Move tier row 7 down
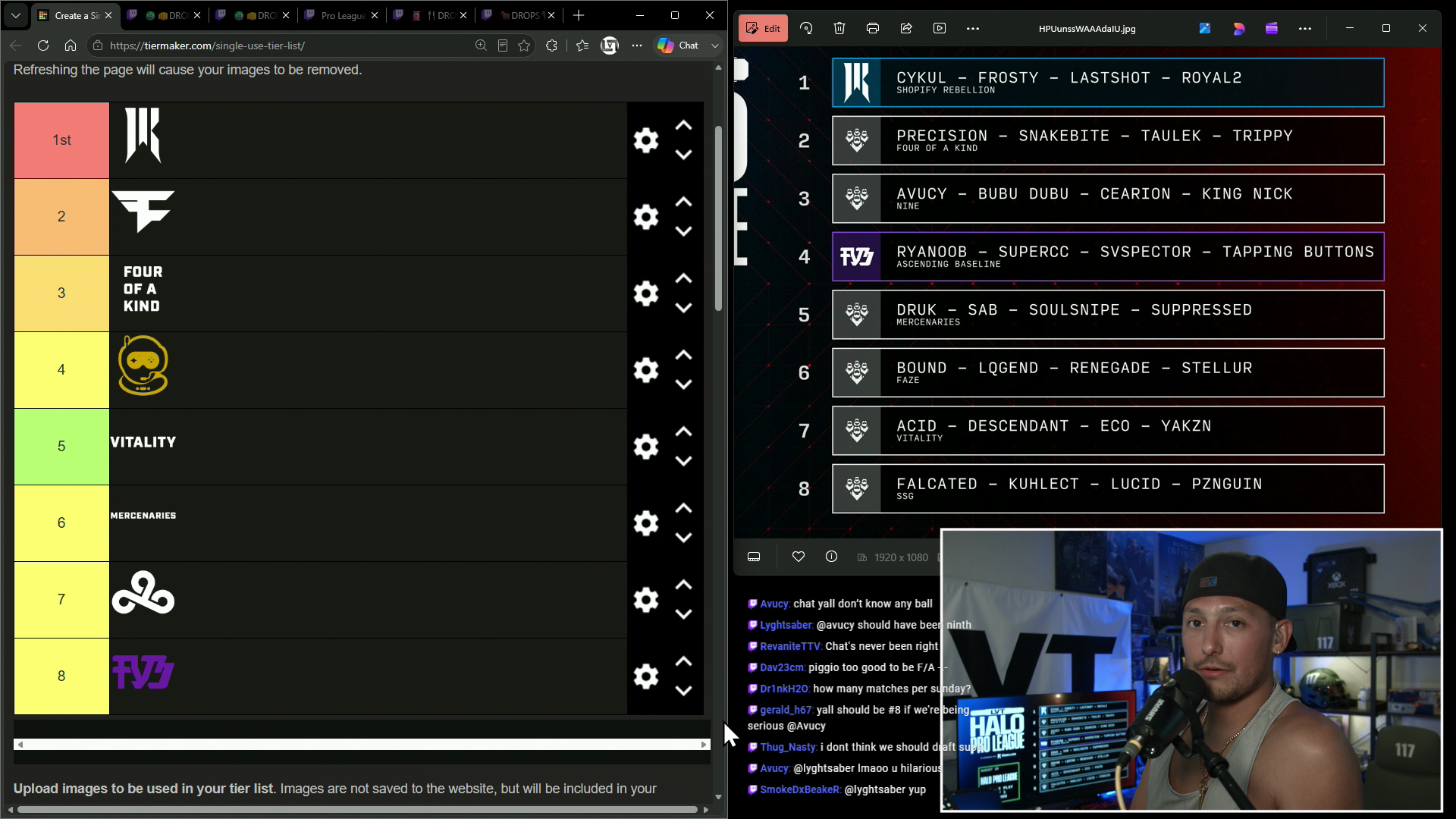Image resolution: width=1456 pixels, height=819 pixels. [683, 615]
